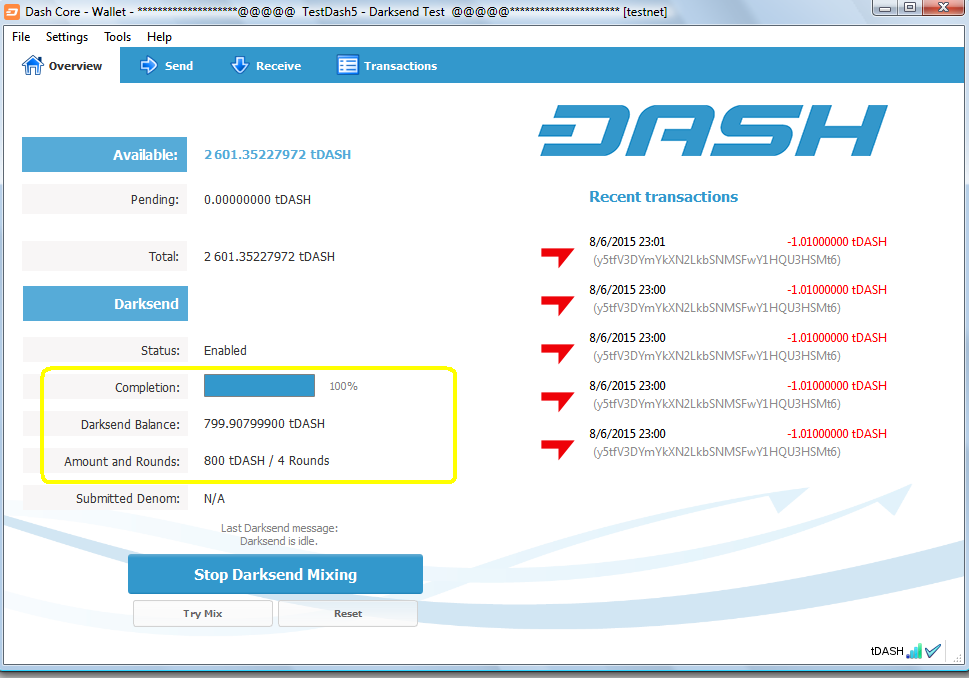
Task: Click the Total balance value in black text
Action: (269, 256)
